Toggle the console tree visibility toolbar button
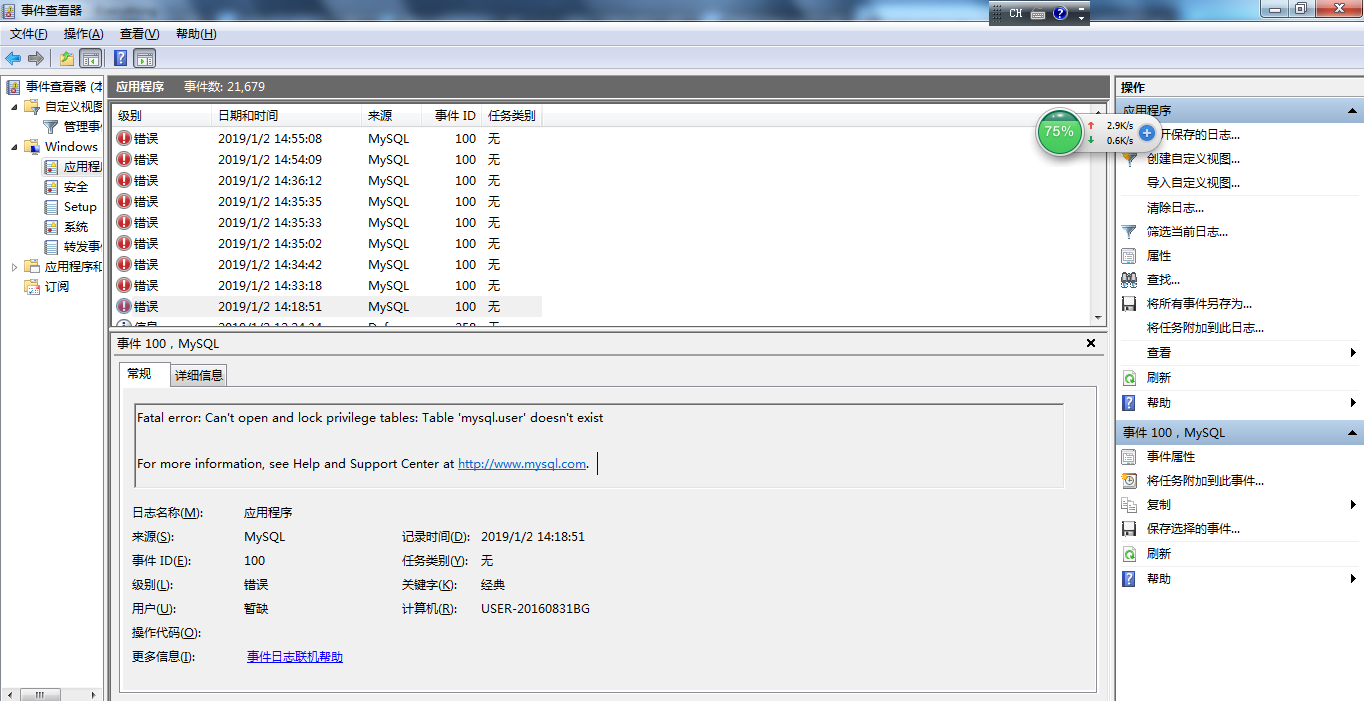This screenshot has width=1364, height=701. [x=90, y=58]
